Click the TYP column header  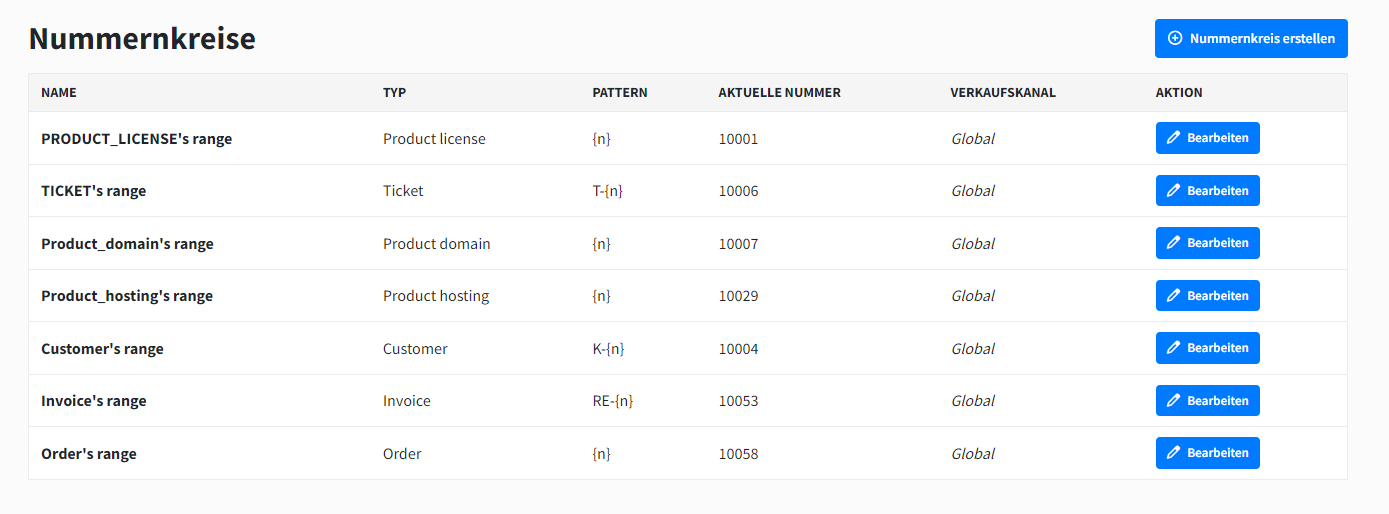[x=394, y=93]
